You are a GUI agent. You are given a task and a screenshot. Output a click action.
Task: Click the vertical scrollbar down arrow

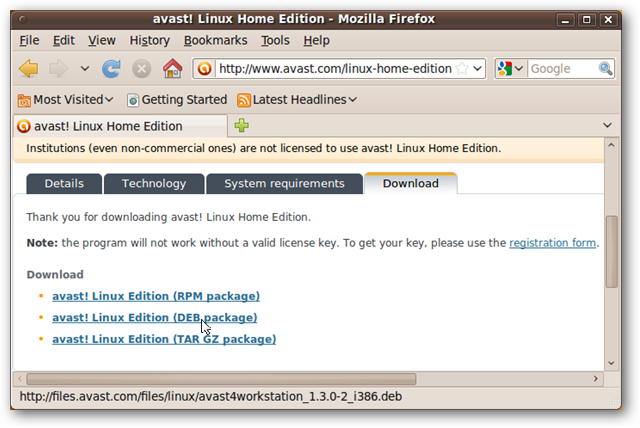tap(611, 363)
